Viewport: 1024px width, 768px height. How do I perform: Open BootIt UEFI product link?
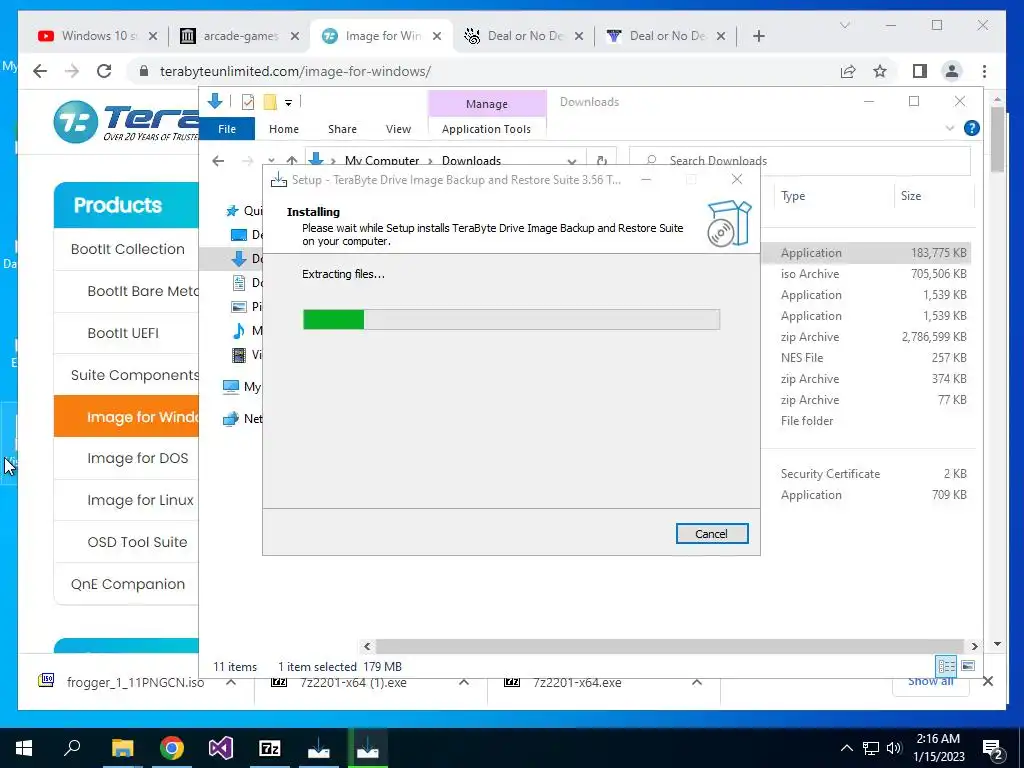pos(123,333)
